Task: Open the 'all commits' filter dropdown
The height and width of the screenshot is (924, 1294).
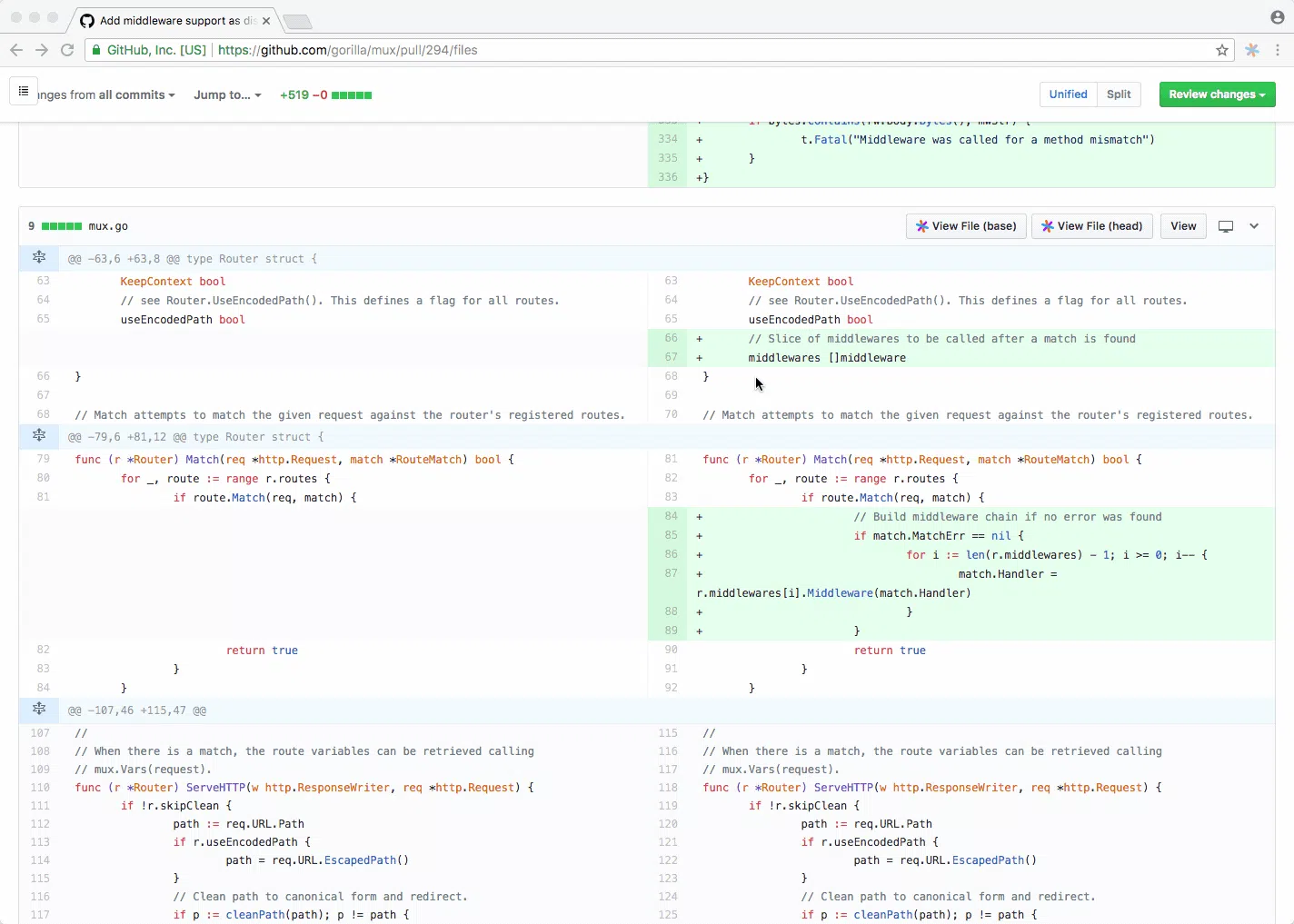Action: (136, 94)
